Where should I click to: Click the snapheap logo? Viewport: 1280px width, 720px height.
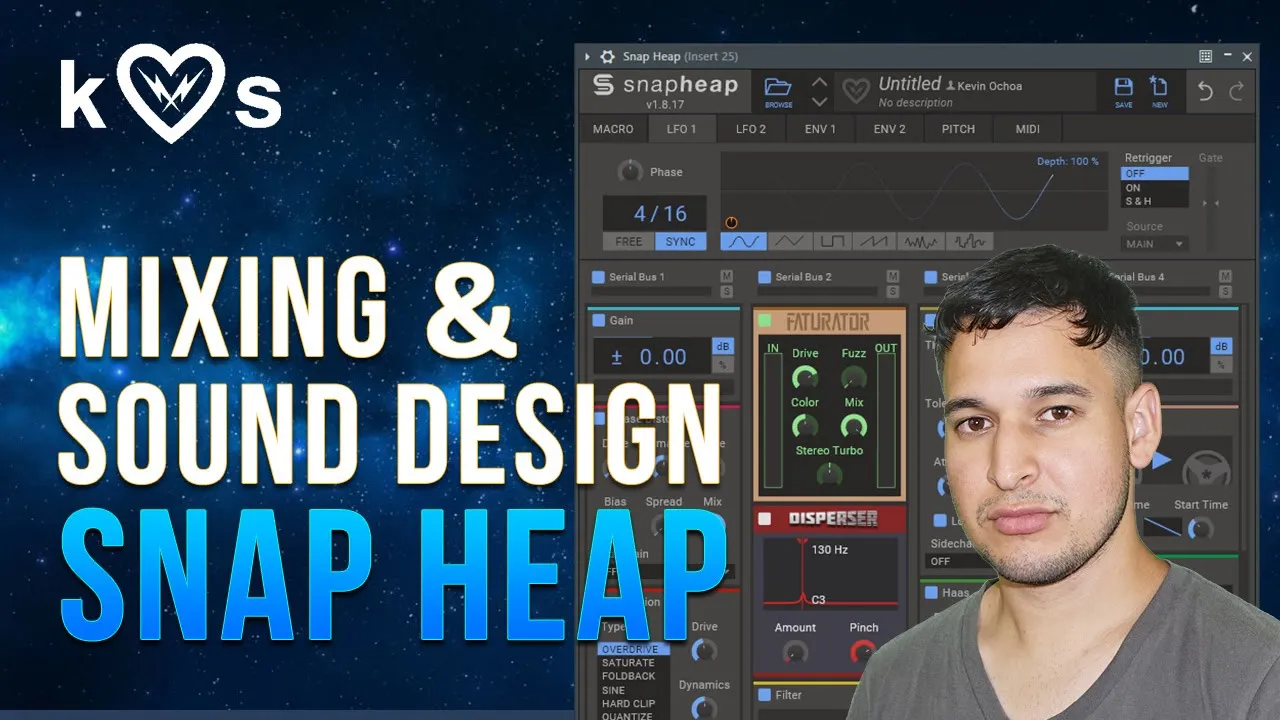[x=665, y=85]
